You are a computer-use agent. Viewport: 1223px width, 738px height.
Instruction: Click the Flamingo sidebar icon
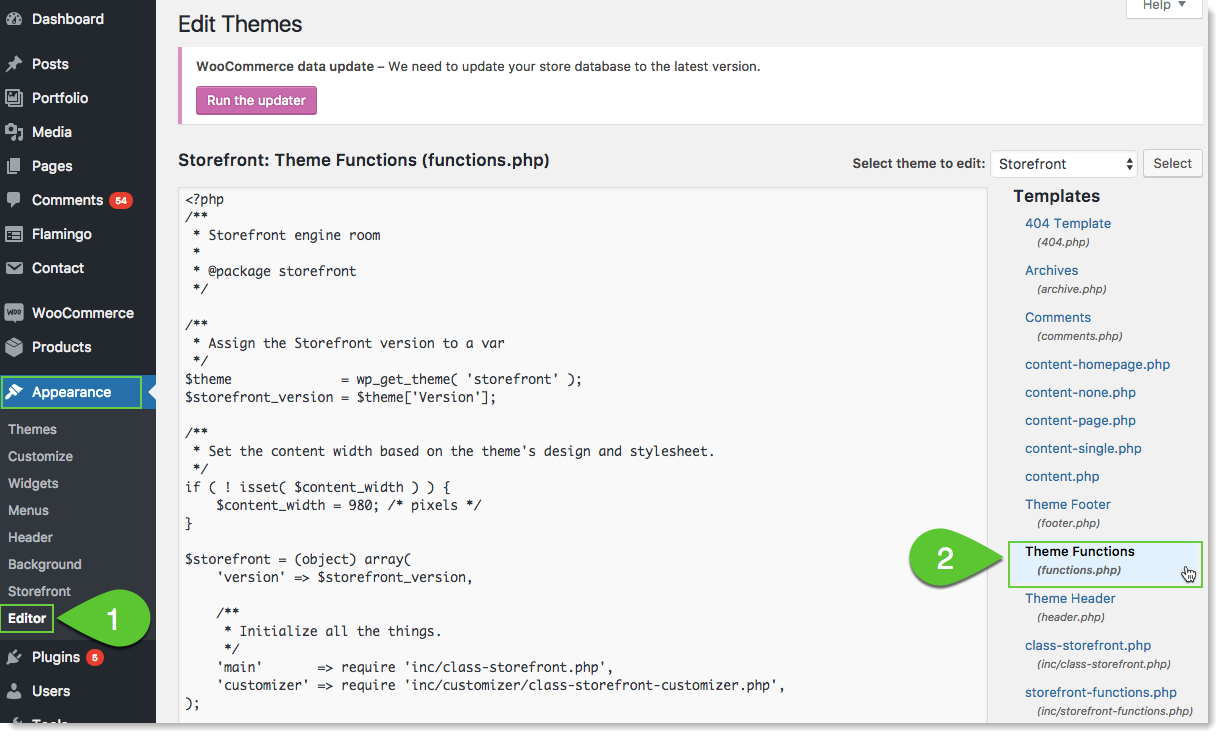(14, 234)
